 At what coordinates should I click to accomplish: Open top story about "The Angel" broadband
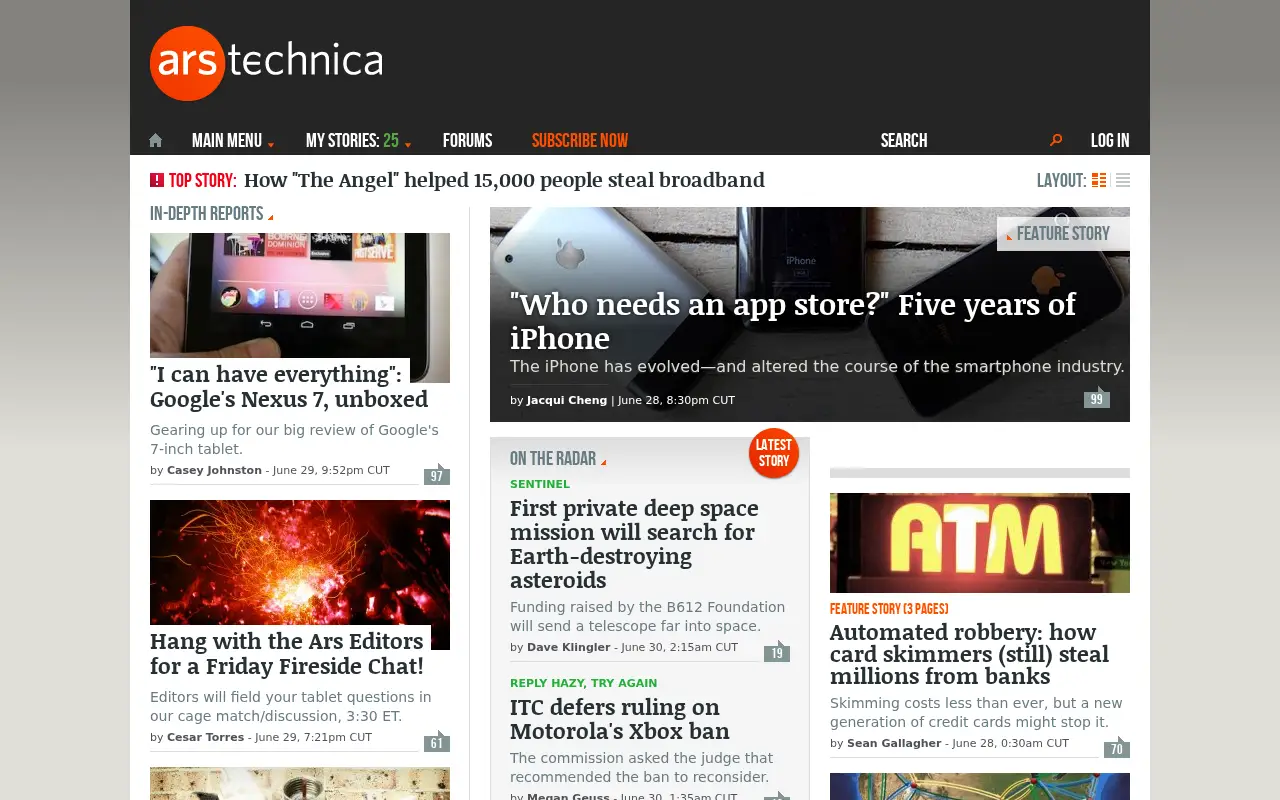pyautogui.click(x=504, y=180)
